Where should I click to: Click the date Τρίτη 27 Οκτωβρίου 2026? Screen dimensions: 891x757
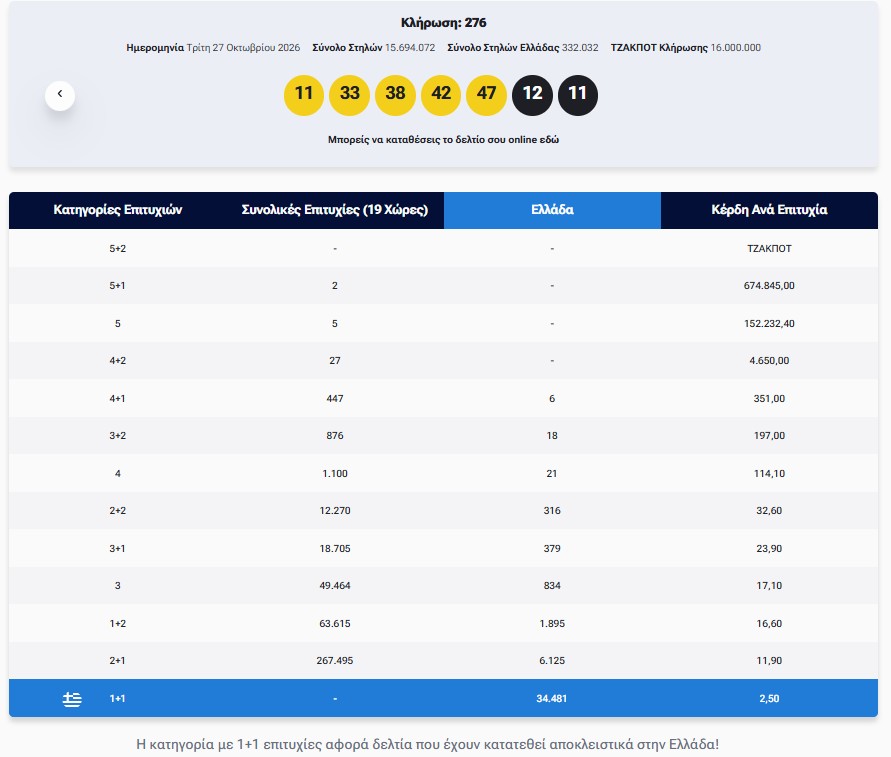tap(243, 48)
